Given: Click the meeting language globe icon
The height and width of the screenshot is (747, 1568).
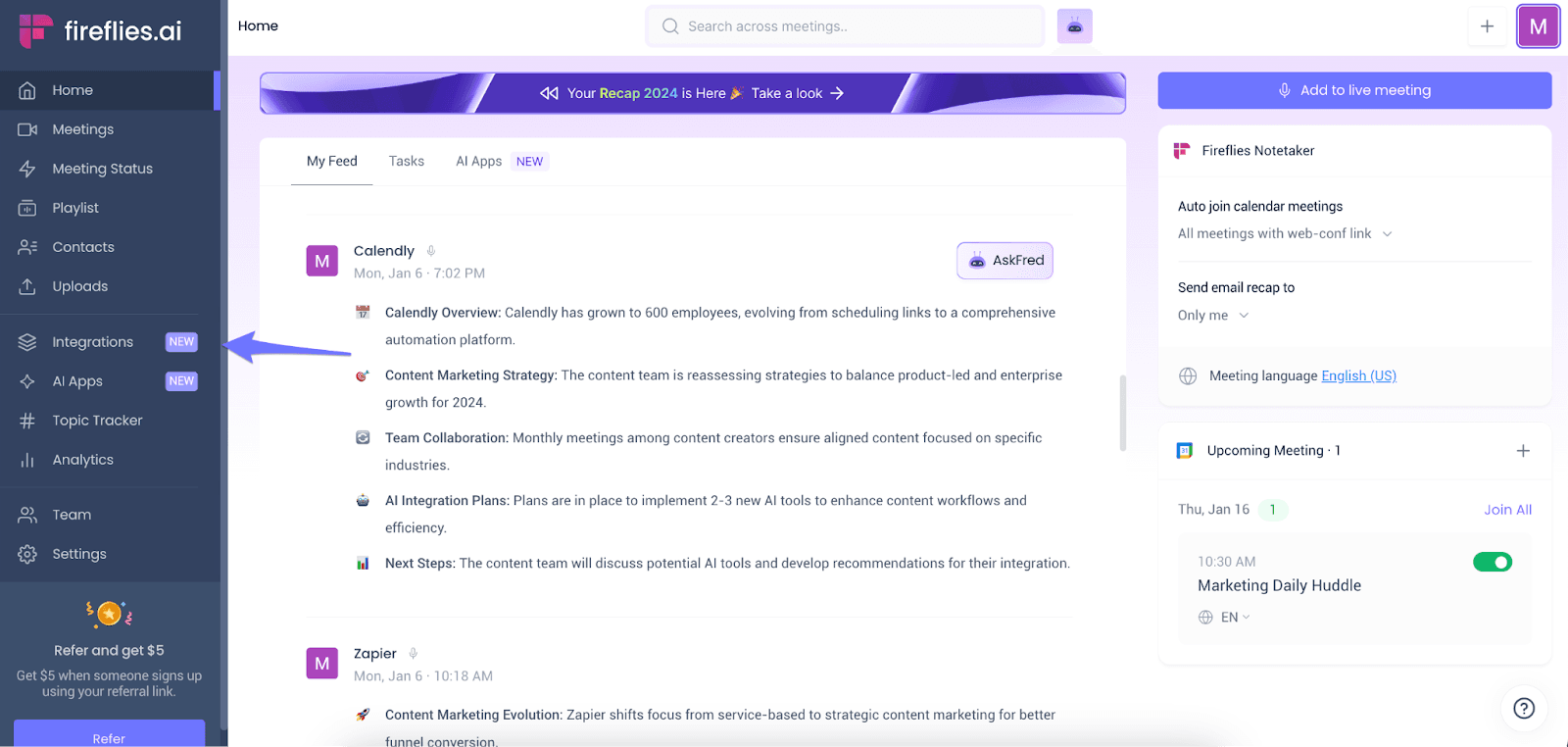Looking at the screenshot, I should 1188,375.
